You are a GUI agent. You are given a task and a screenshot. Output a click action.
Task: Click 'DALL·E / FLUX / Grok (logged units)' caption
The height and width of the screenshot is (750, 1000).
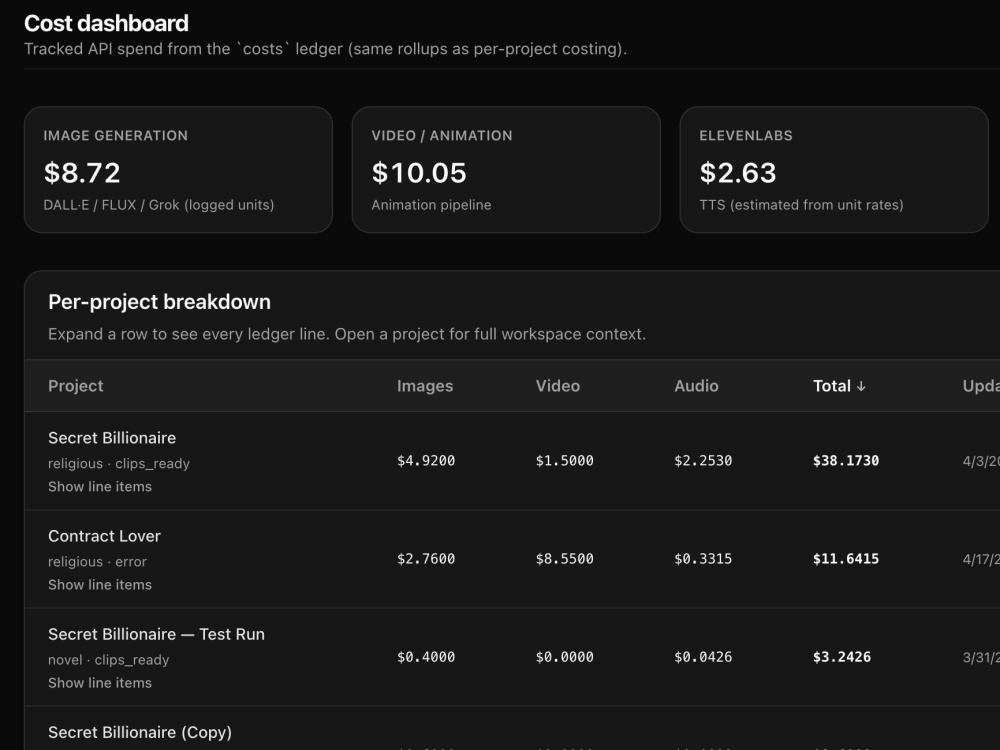[159, 205]
